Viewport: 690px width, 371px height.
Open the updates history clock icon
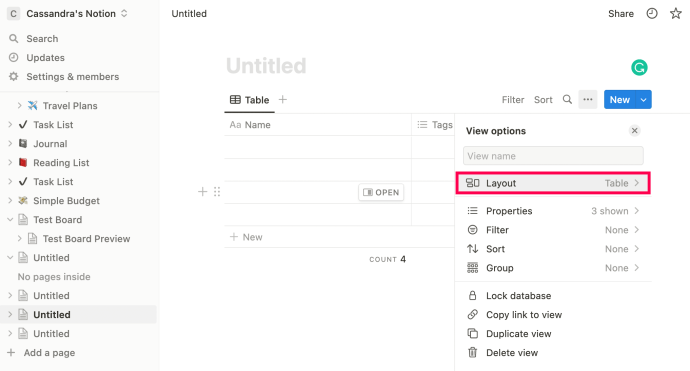pos(652,14)
